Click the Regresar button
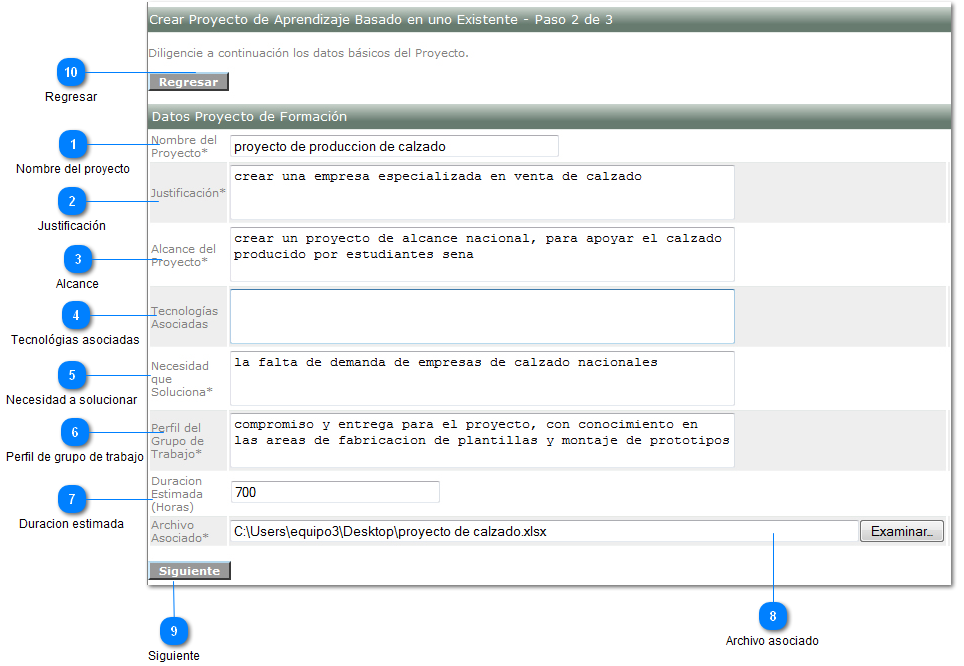Screen dimensions: 964x666 (x=188, y=82)
